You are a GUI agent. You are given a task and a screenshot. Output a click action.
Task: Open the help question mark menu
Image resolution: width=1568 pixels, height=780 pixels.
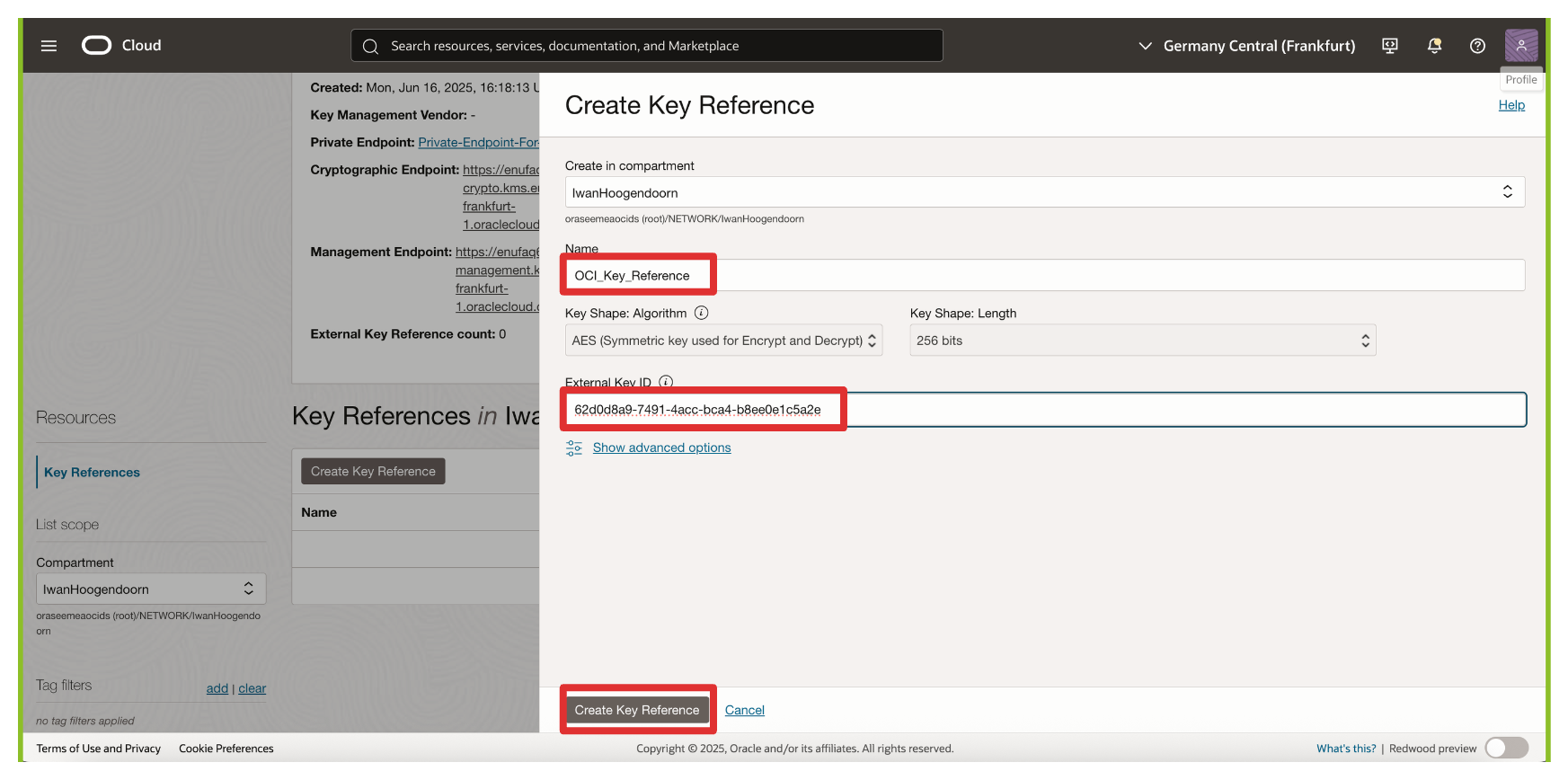[1477, 46]
